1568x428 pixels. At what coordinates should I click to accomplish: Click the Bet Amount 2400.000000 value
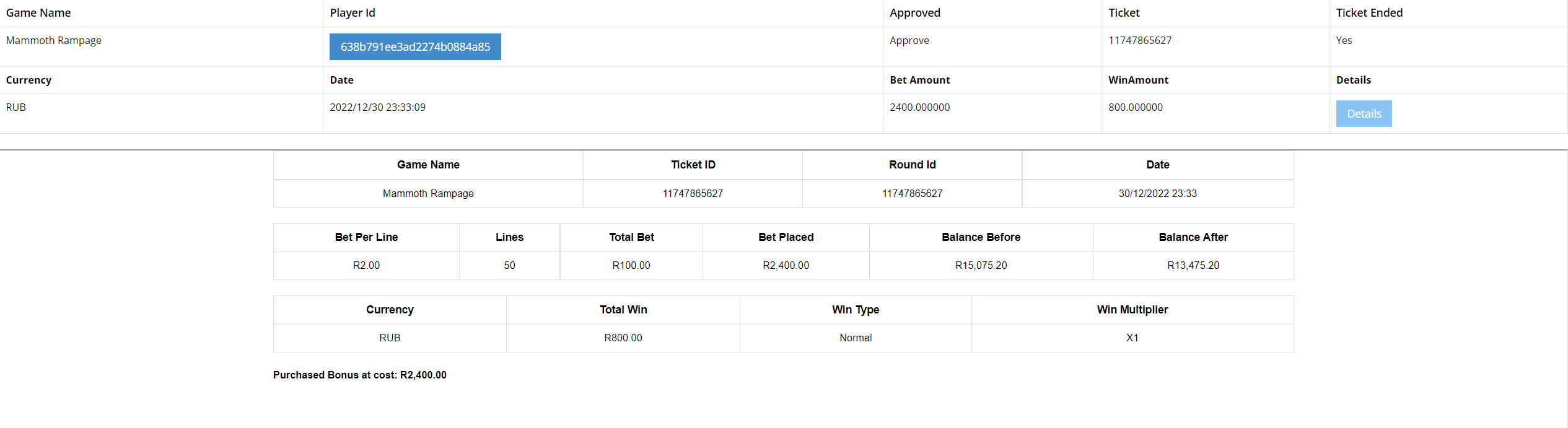919,107
